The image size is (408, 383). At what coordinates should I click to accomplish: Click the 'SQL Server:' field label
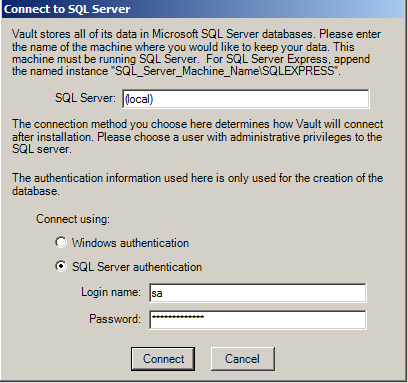(x=85, y=98)
